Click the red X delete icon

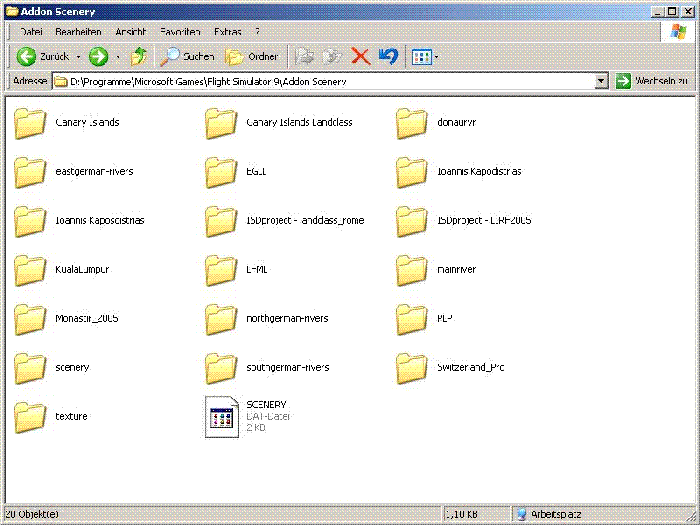tap(361, 57)
